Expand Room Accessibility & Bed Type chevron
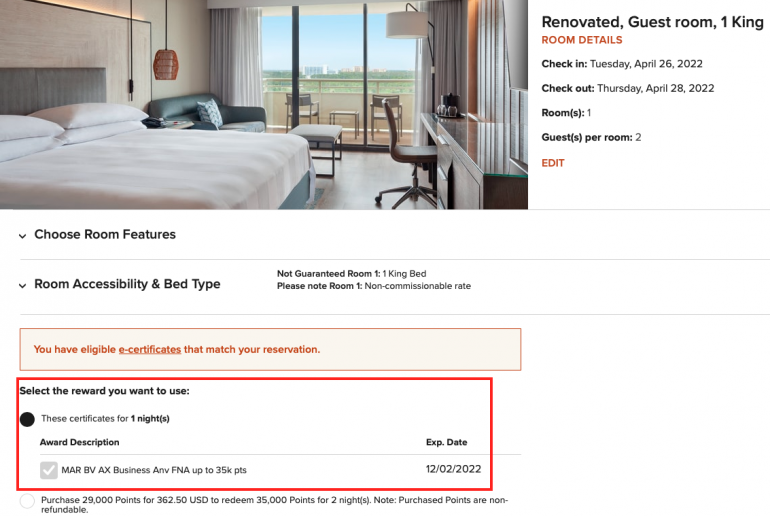Screen dimensions: 770x516 22,285
